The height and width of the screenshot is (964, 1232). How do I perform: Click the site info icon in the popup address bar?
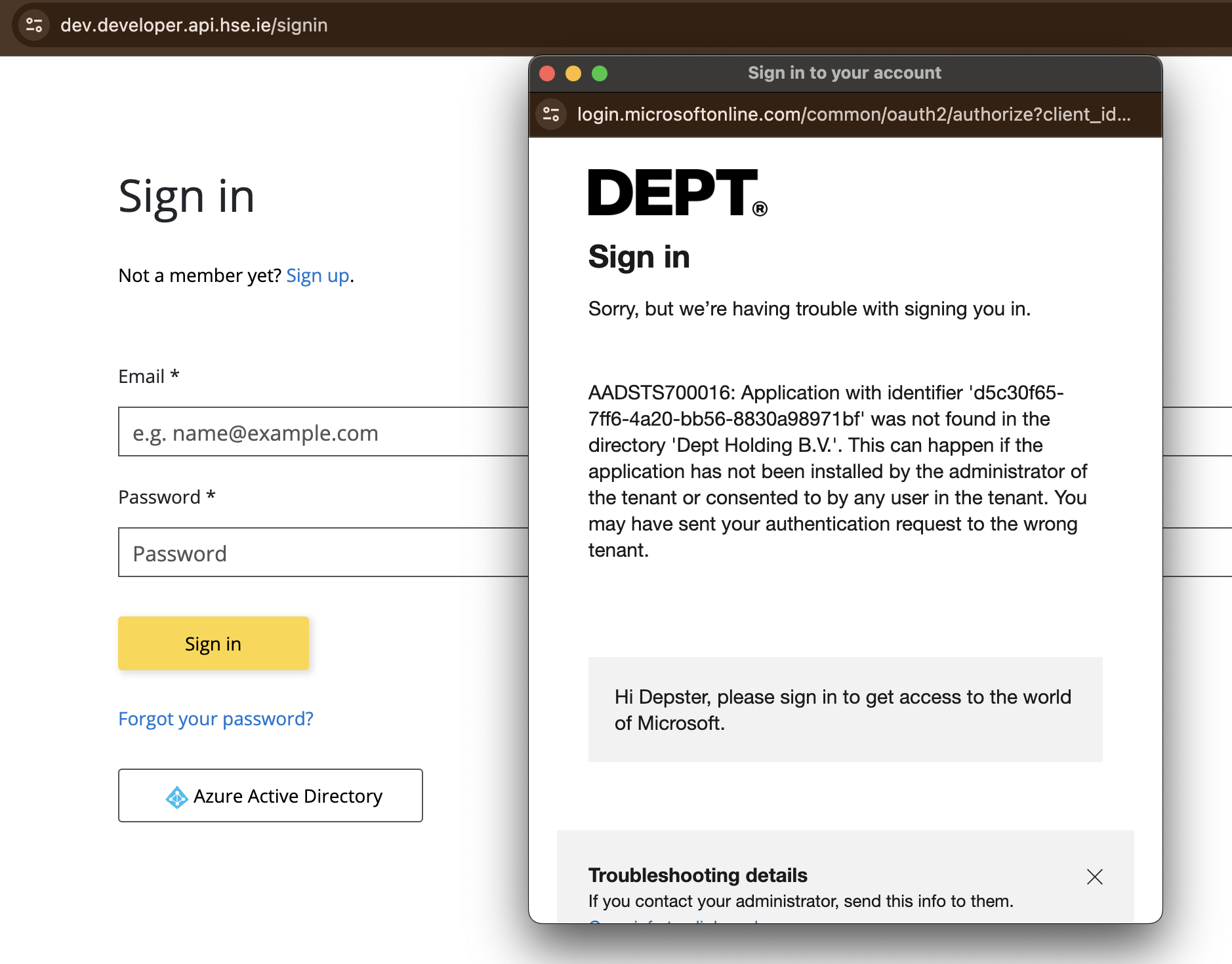pyautogui.click(x=551, y=114)
